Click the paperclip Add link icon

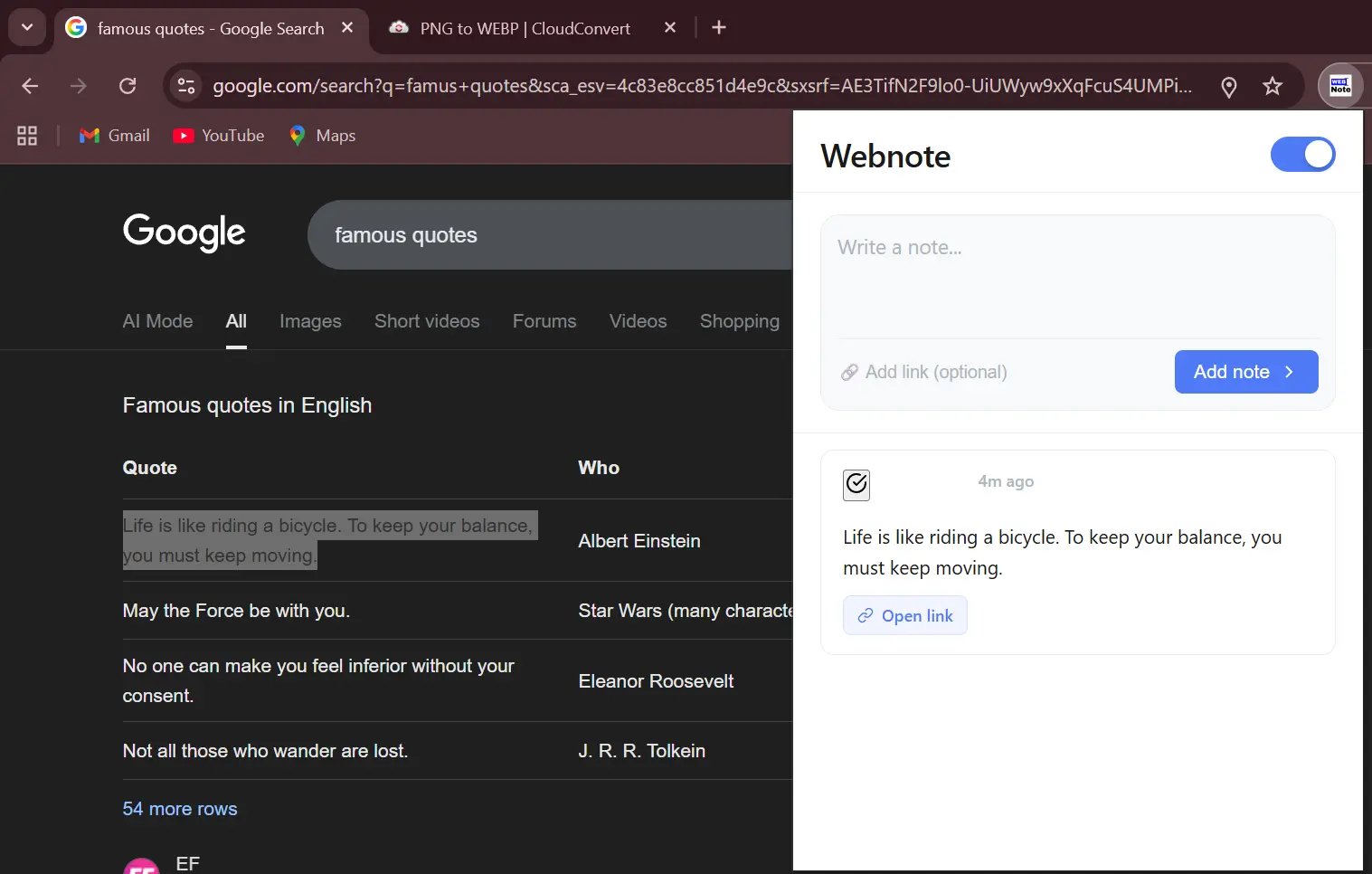[849, 372]
